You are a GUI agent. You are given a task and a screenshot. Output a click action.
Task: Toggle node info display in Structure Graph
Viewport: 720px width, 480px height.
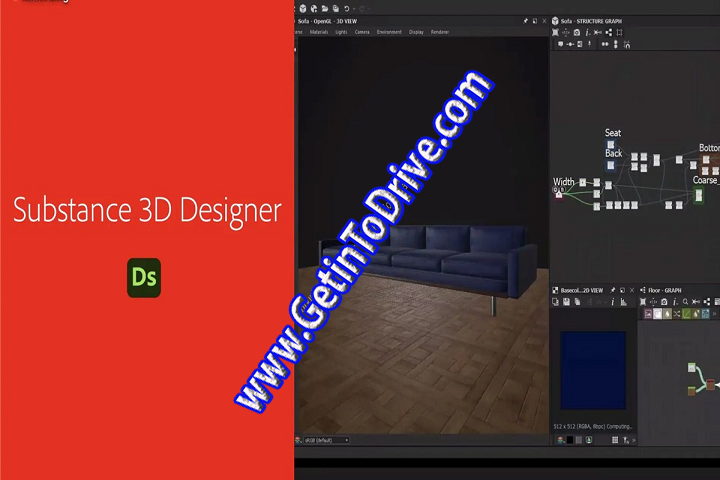click(x=587, y=33)
